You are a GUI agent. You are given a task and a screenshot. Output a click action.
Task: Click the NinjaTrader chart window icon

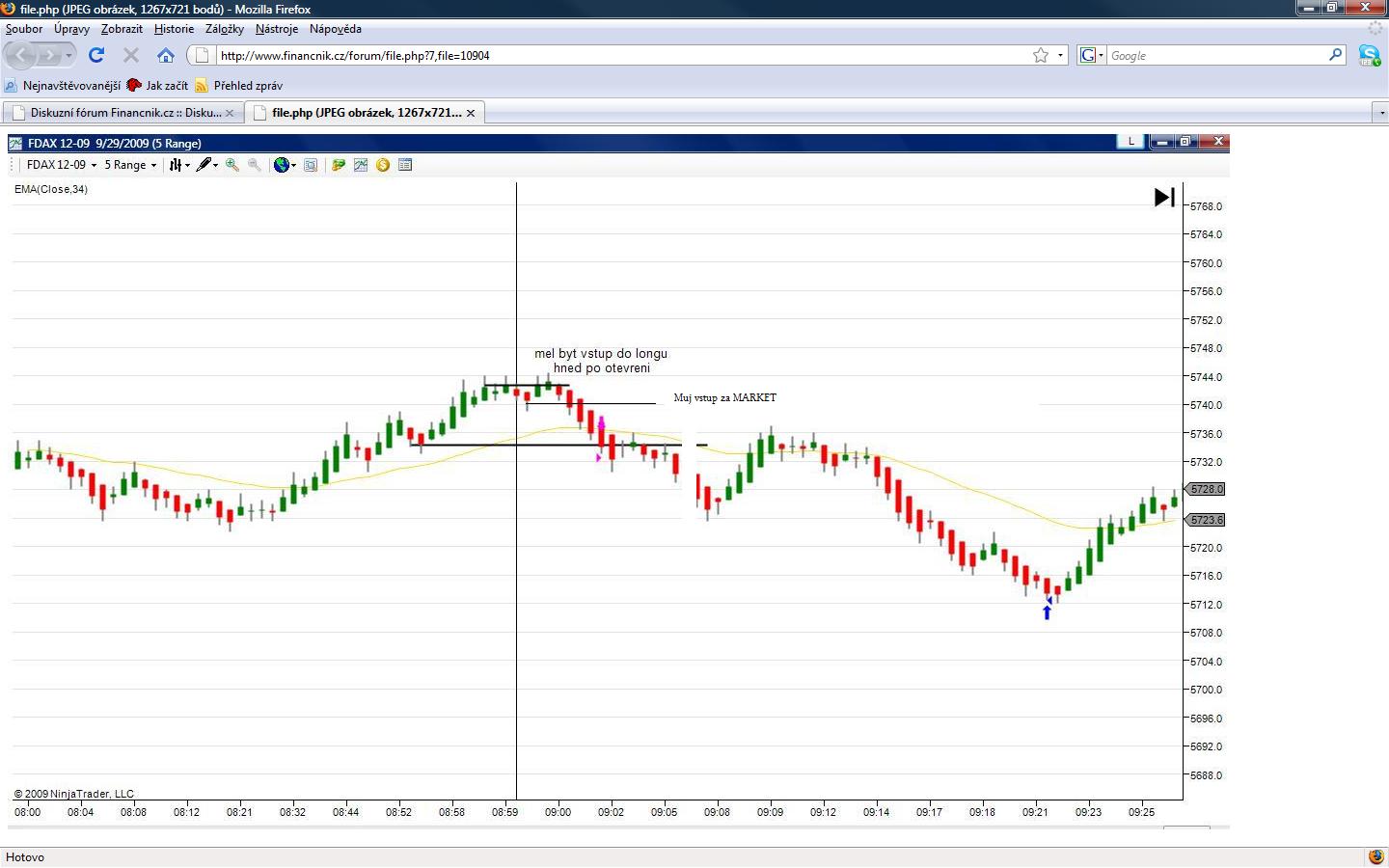pyautogui.click(x=15, y=143)
